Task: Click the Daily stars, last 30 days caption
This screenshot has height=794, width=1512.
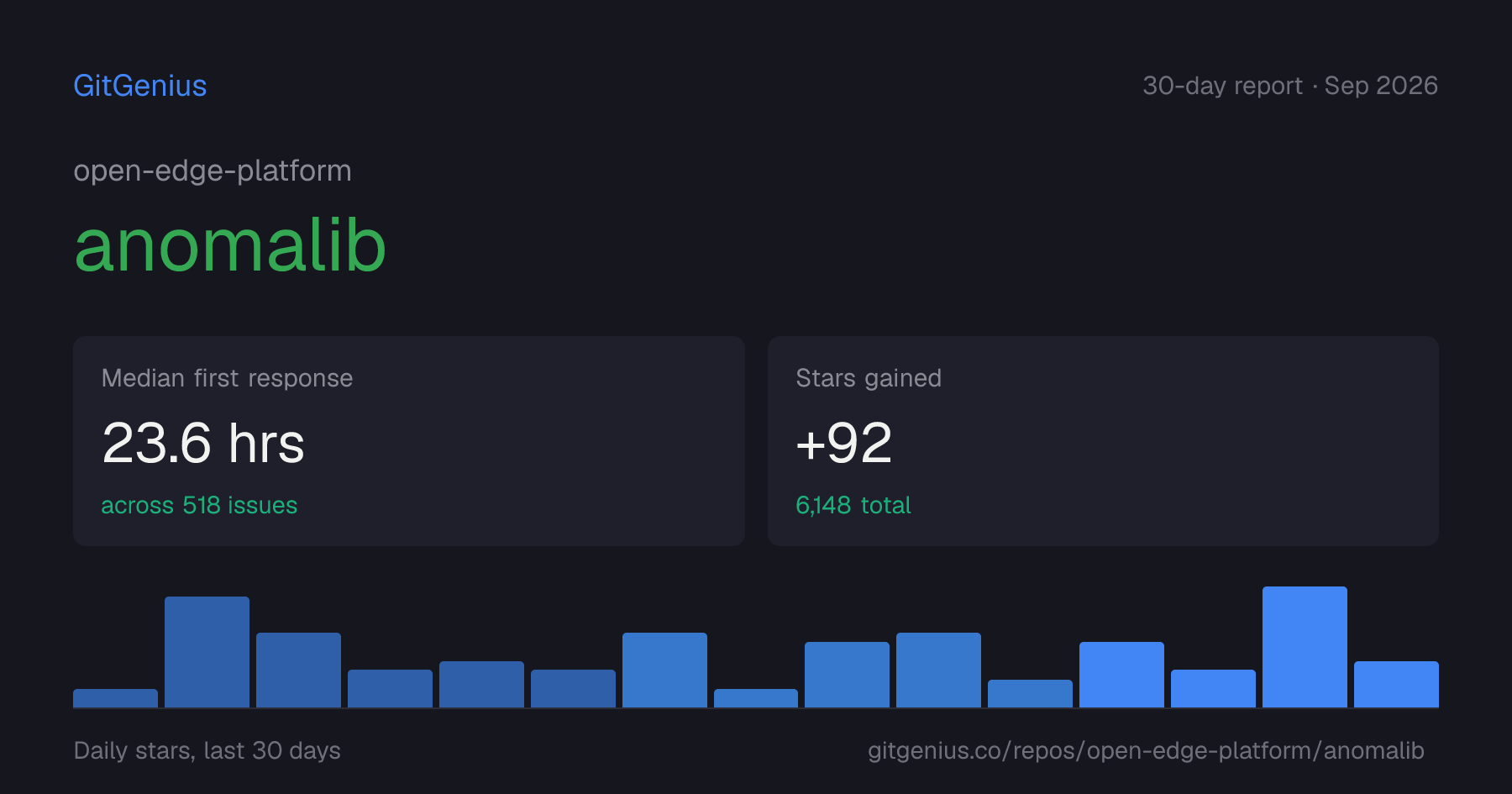Action: pos(207,750)
